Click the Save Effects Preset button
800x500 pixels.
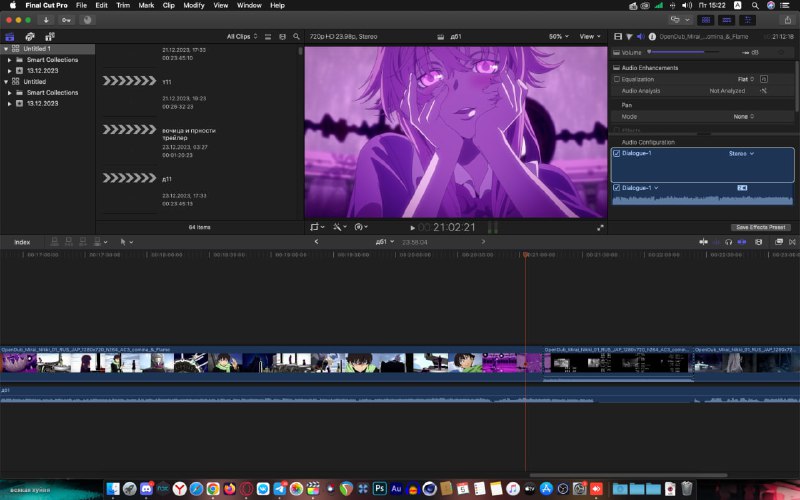pyautogui.click(x=761, y=228)
